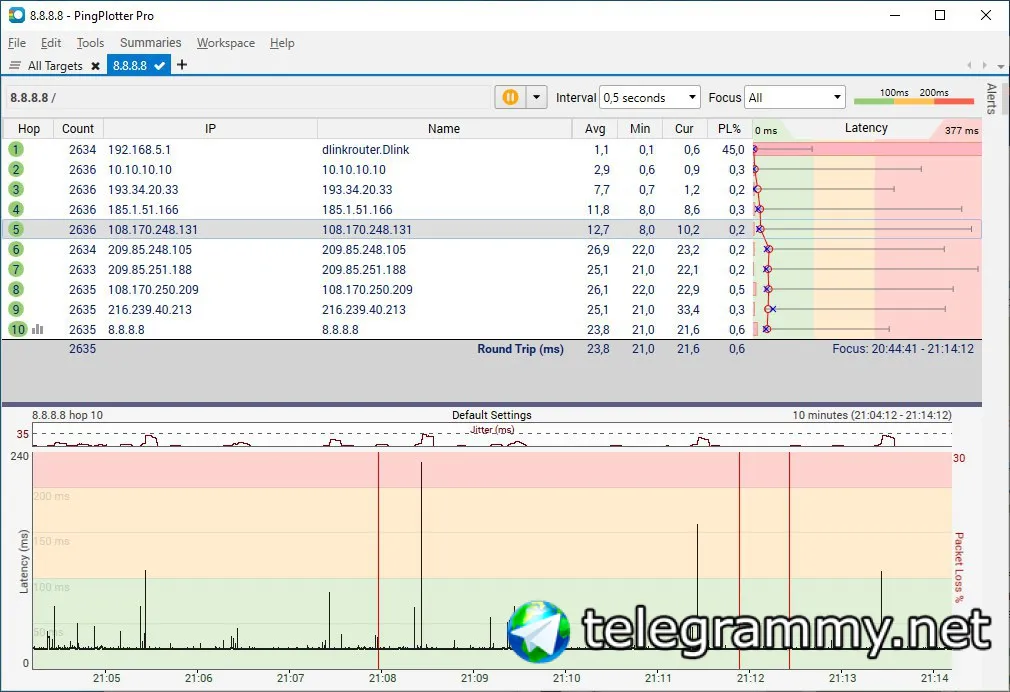Click the tab scroll-left arrow
The width and height of the screenshot is (1010, 692).
[969, 66]
